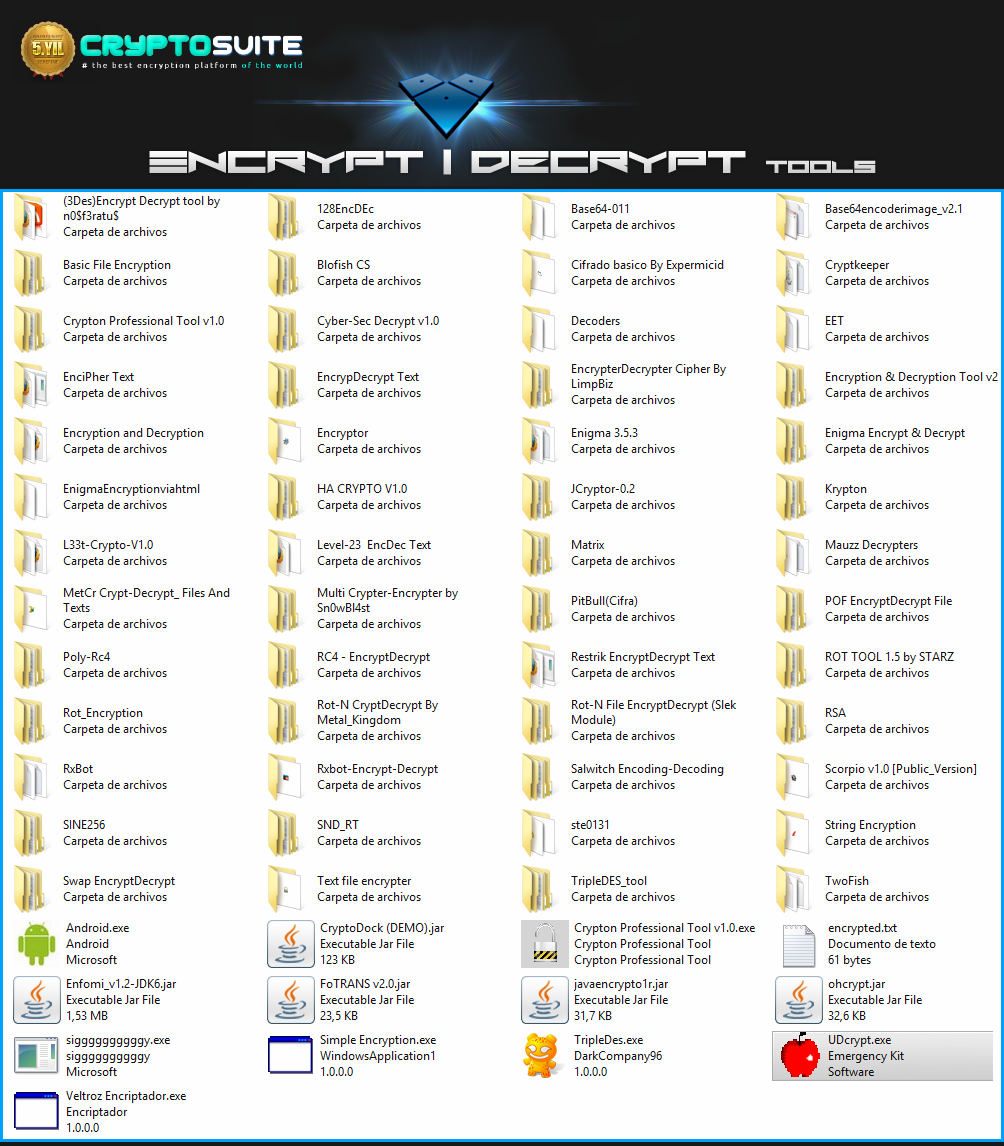Click the TripleDes.exe orange creature icon
The height and width of the screenshot is (1146, 1004).
[545, 1056]
